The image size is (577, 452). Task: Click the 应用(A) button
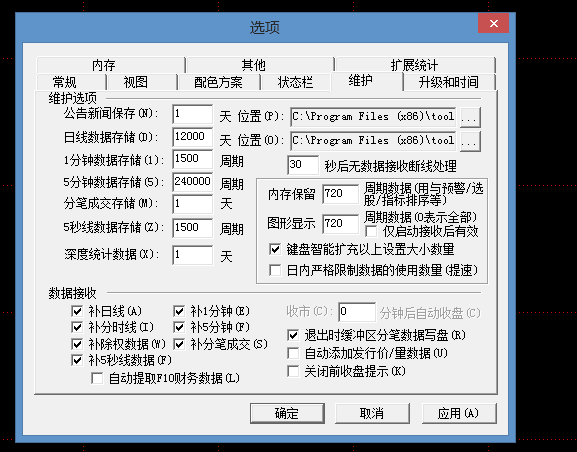pos(459,413)
